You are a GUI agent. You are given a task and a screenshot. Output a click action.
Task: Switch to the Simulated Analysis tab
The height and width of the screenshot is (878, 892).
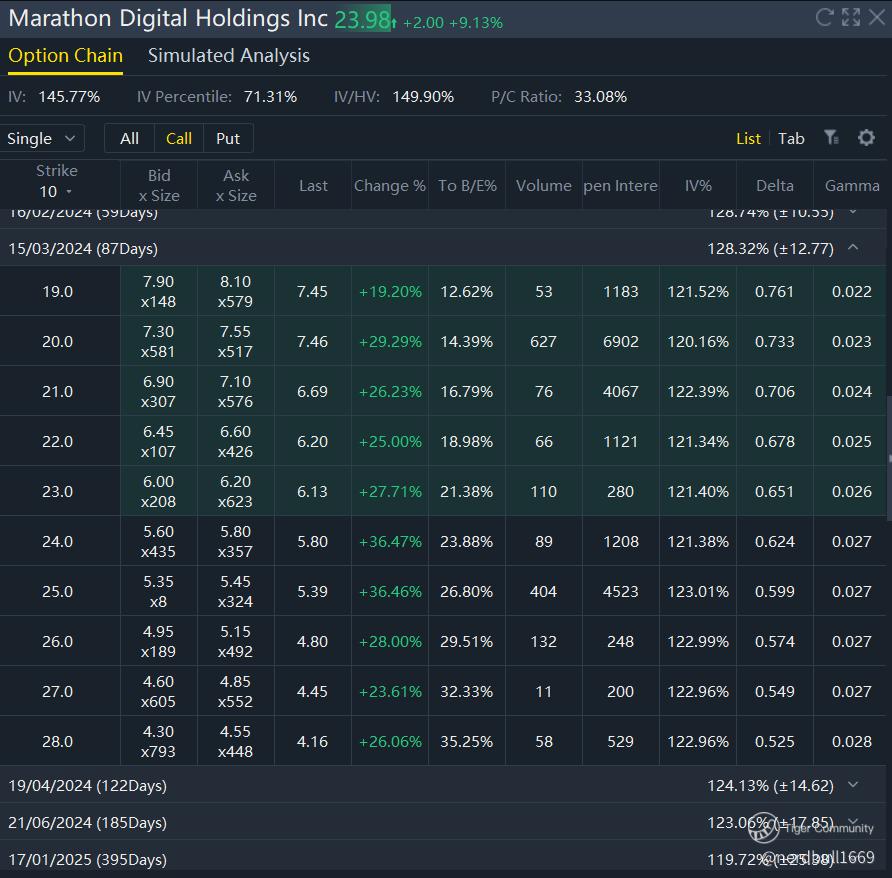tap(229, 56)
